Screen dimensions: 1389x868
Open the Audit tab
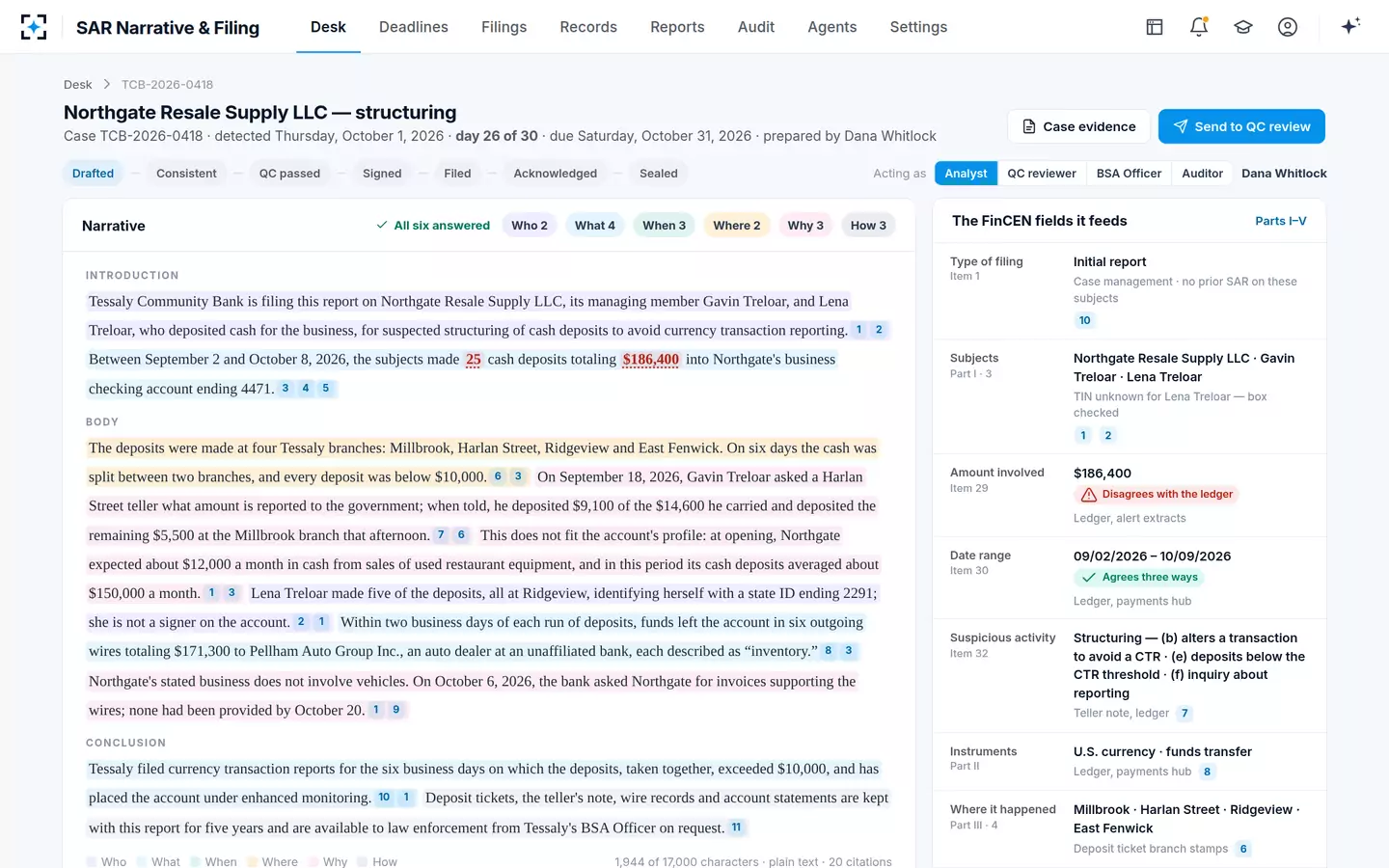(x=756, y=27)
